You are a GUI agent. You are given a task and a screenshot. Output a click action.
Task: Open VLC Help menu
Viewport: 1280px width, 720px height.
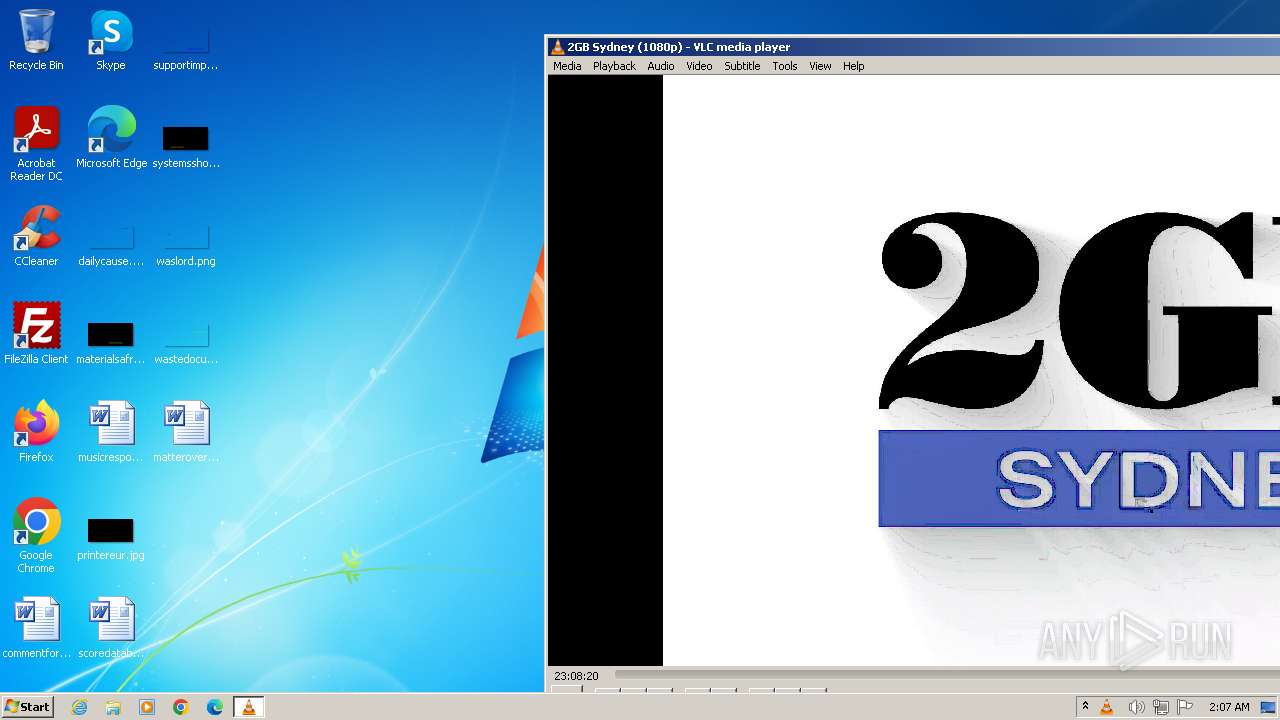pos(853,66)
